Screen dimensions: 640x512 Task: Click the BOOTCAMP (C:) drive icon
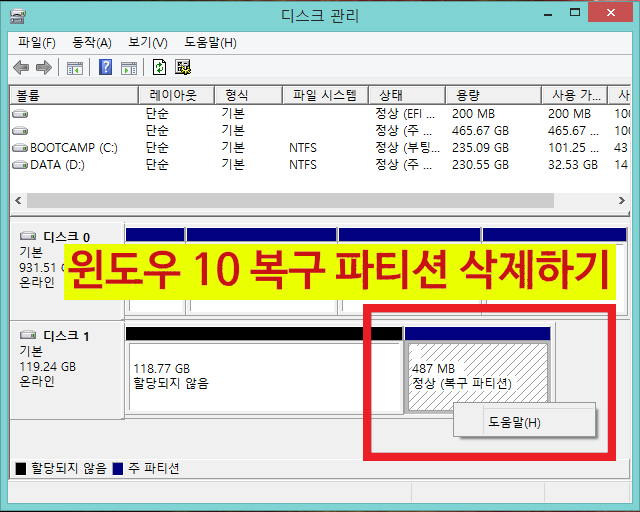[x=20, y=148]
